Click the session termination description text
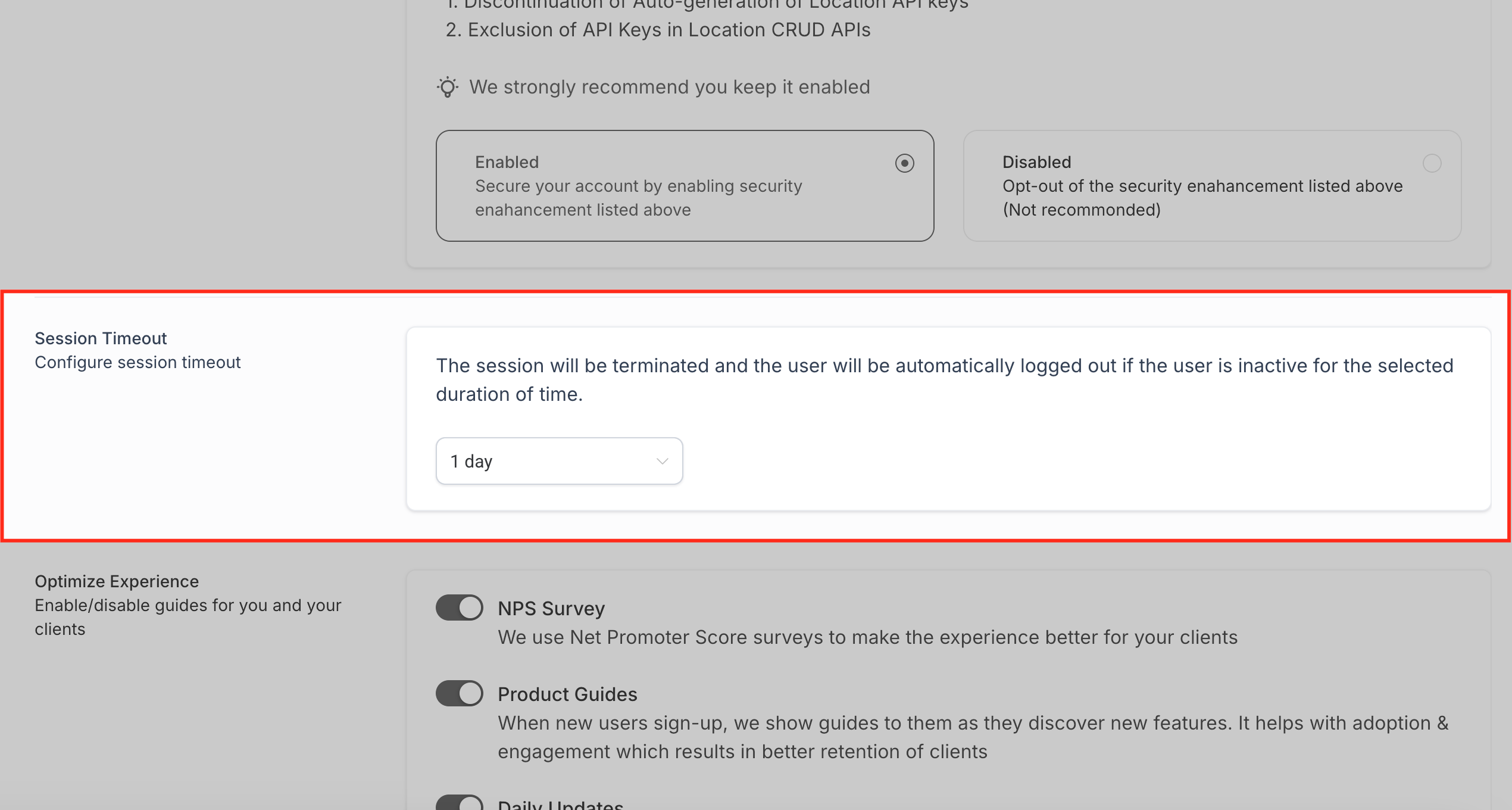Screen dimensions: 1512x810 (944, 379)
